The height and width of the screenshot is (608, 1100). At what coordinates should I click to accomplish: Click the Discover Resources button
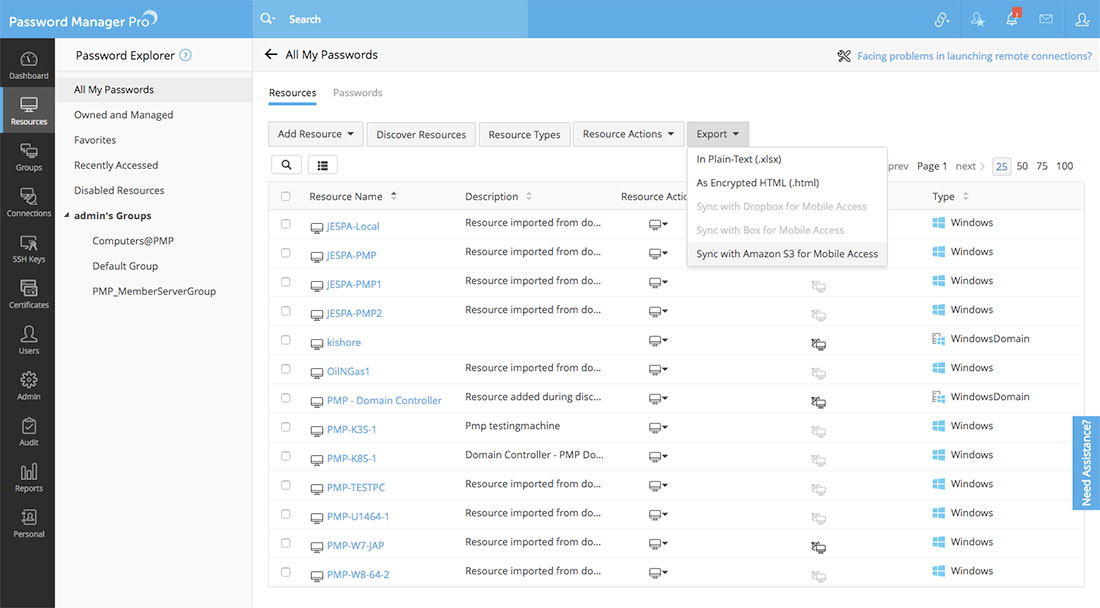421,134
